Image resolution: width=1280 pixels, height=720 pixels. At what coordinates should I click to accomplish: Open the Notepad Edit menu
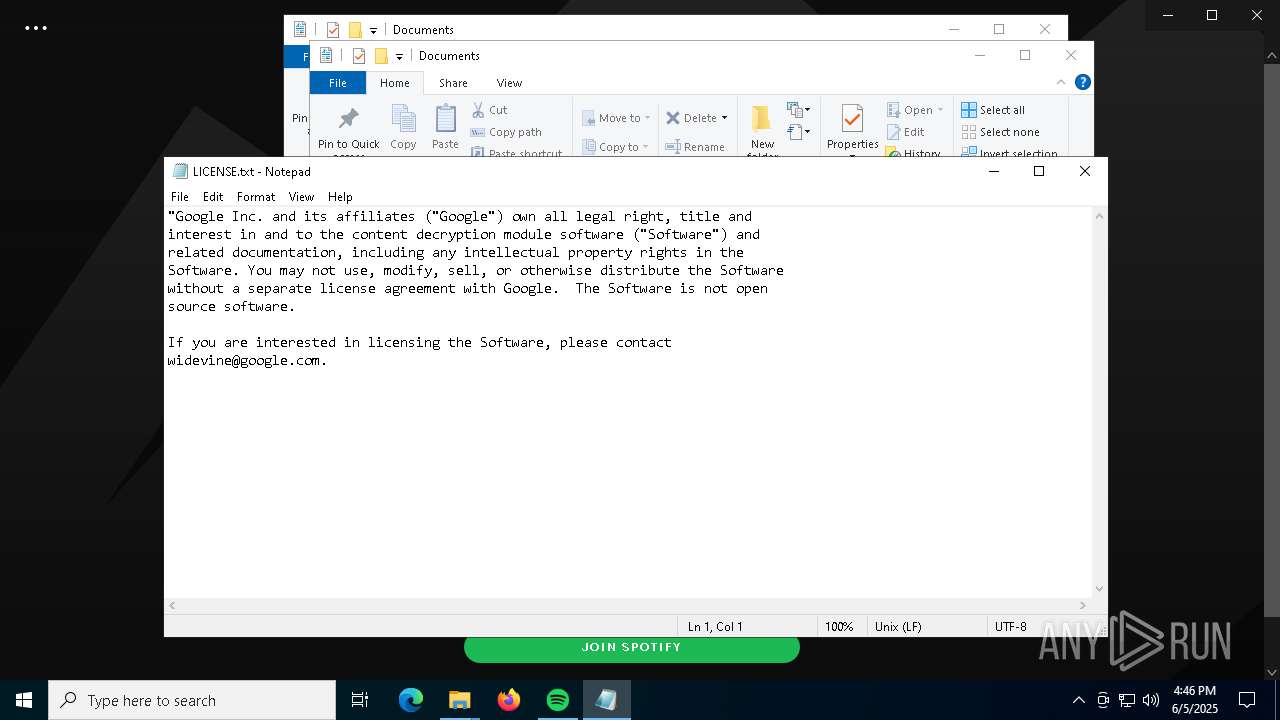213,197
